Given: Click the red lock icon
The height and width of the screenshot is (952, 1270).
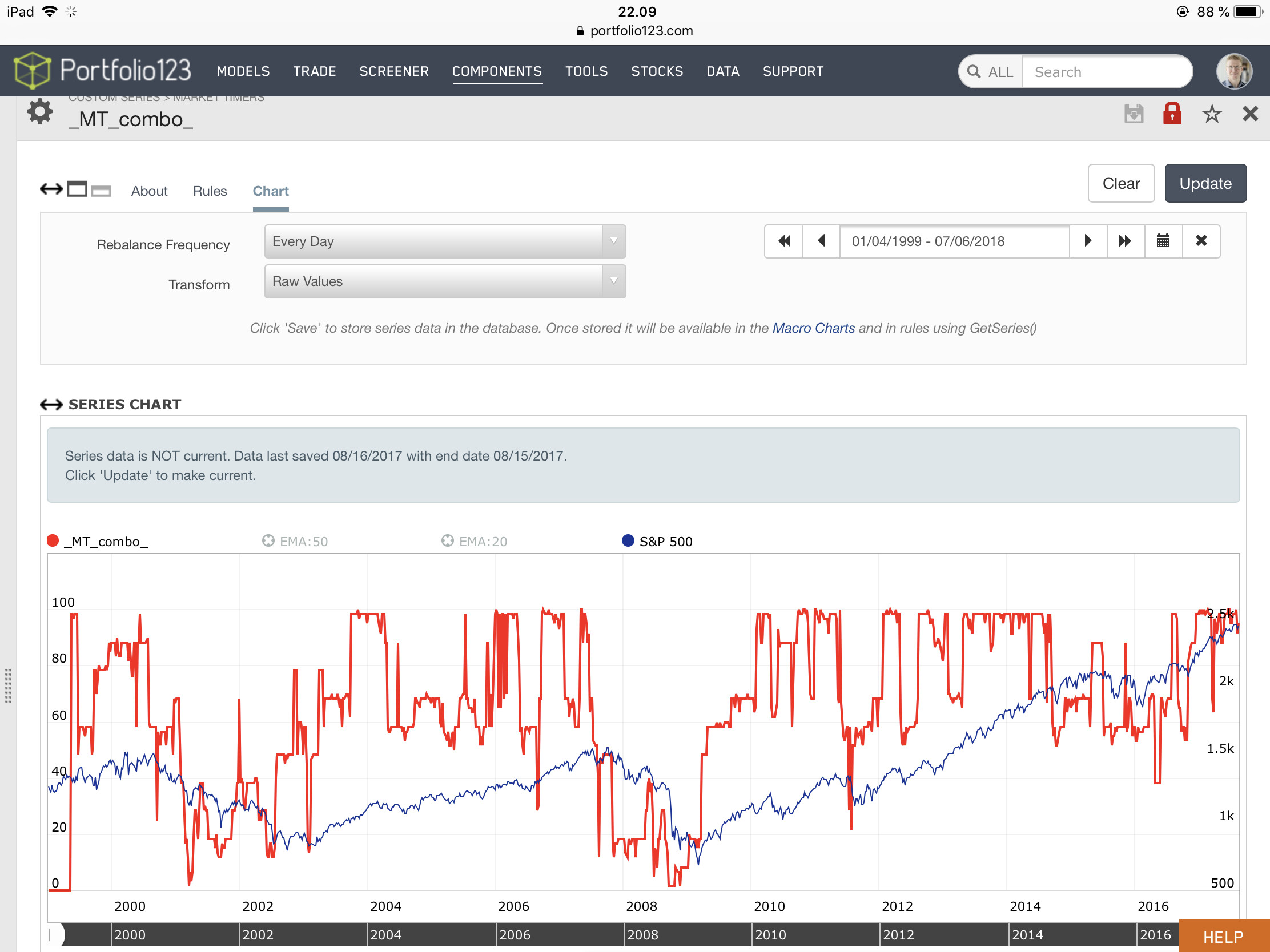Looking at the screenshot, I should click(1172, 113).
